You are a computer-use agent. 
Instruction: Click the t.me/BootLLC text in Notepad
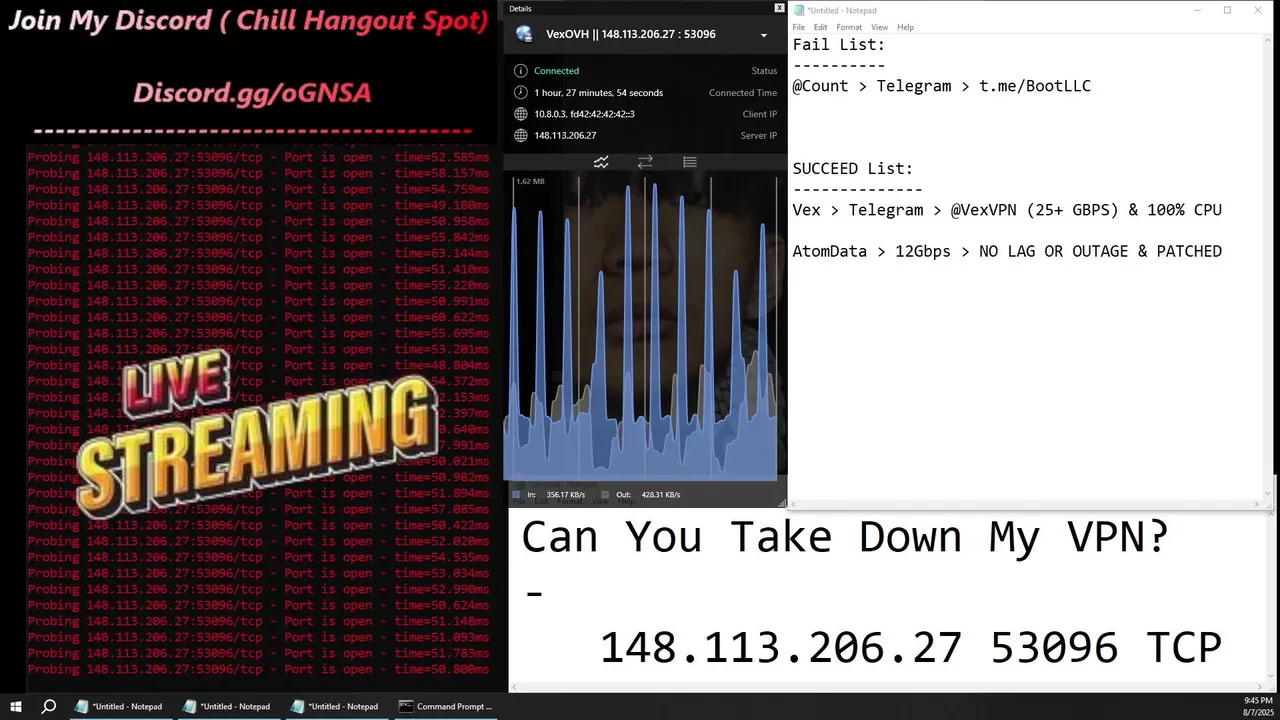(1035, 86)
